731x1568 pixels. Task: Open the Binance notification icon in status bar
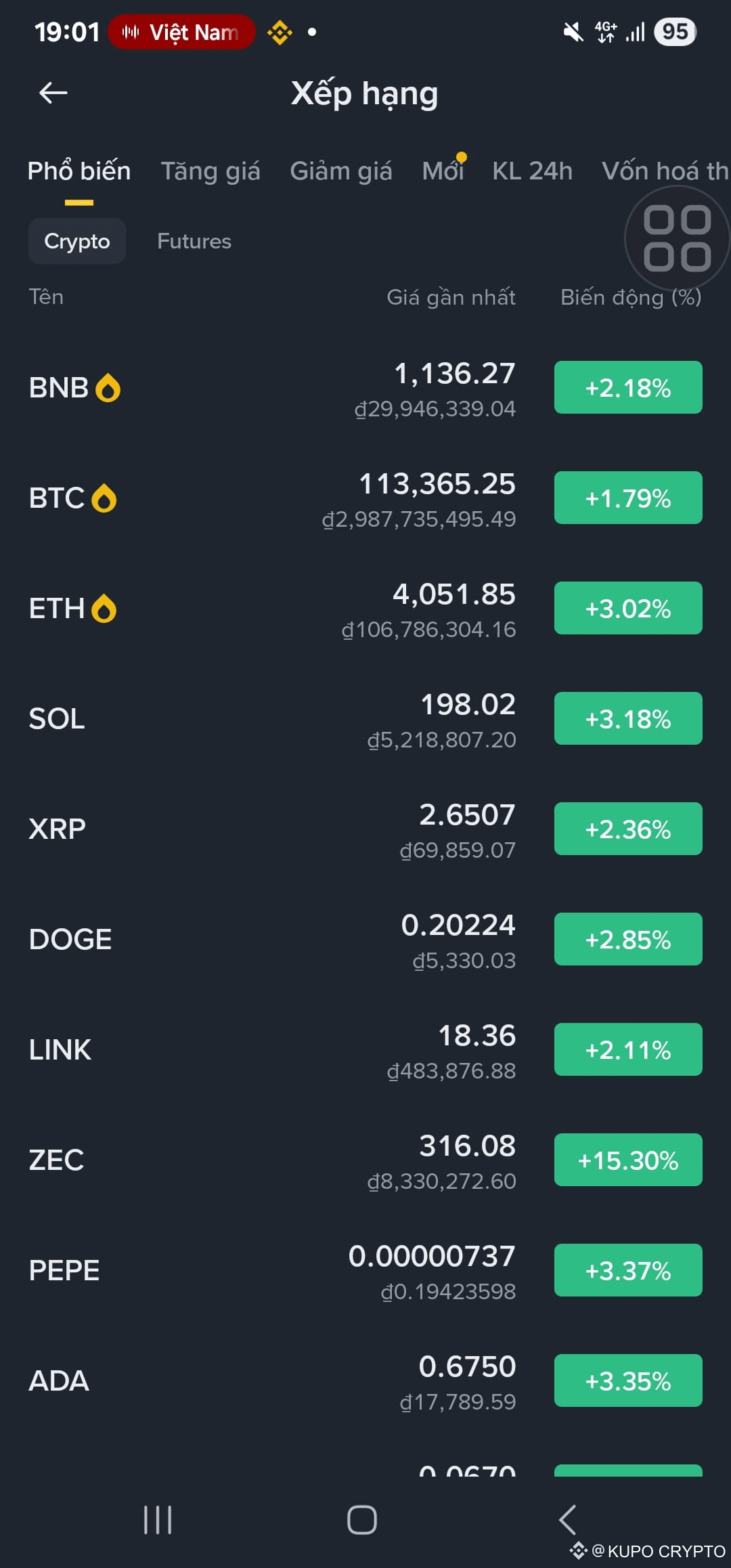pyautogui.click(x=280, y=32)
